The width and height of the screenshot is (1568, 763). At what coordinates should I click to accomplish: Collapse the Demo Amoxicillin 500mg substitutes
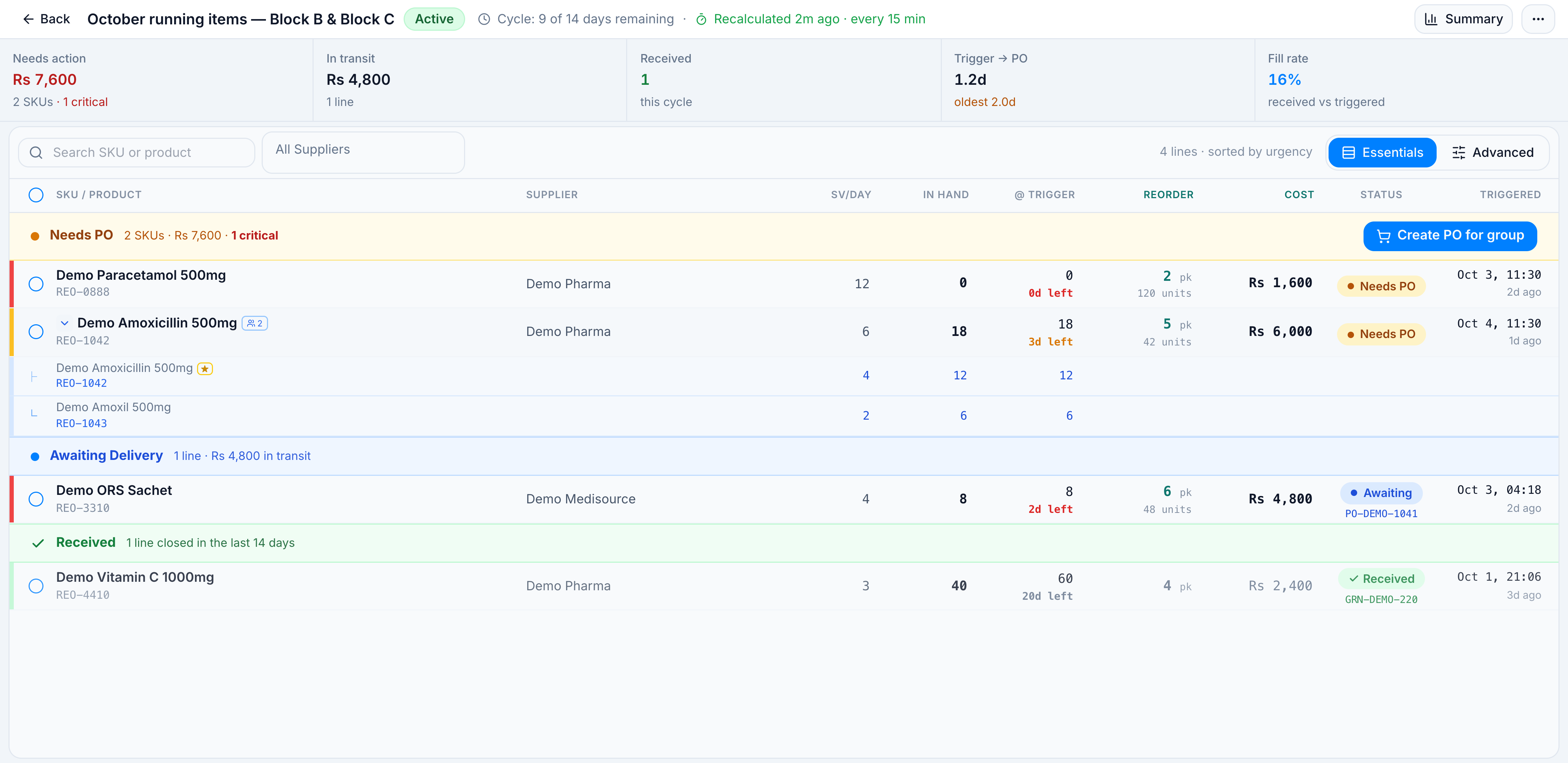(65, 323)
